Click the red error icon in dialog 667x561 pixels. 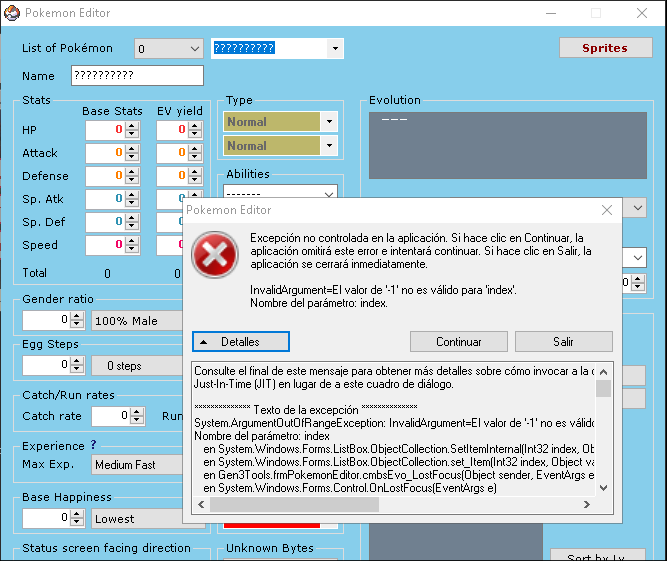(x=215, y=259)
